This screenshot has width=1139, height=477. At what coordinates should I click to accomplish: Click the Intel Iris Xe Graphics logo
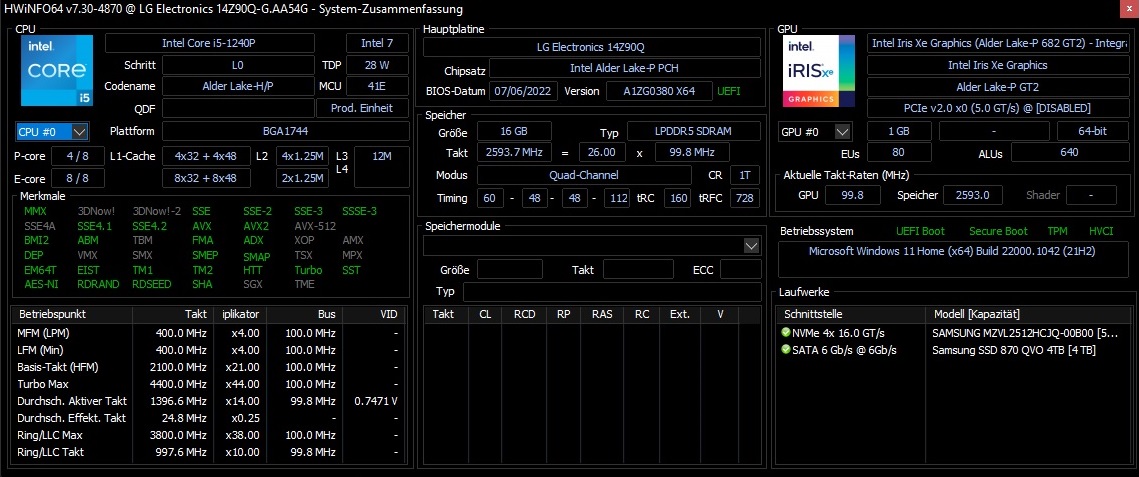tap(819, 71)
